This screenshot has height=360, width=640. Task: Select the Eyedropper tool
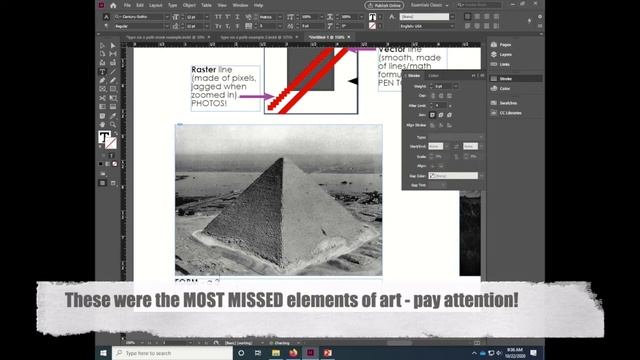pyautogui.click(x=113, y=116)
